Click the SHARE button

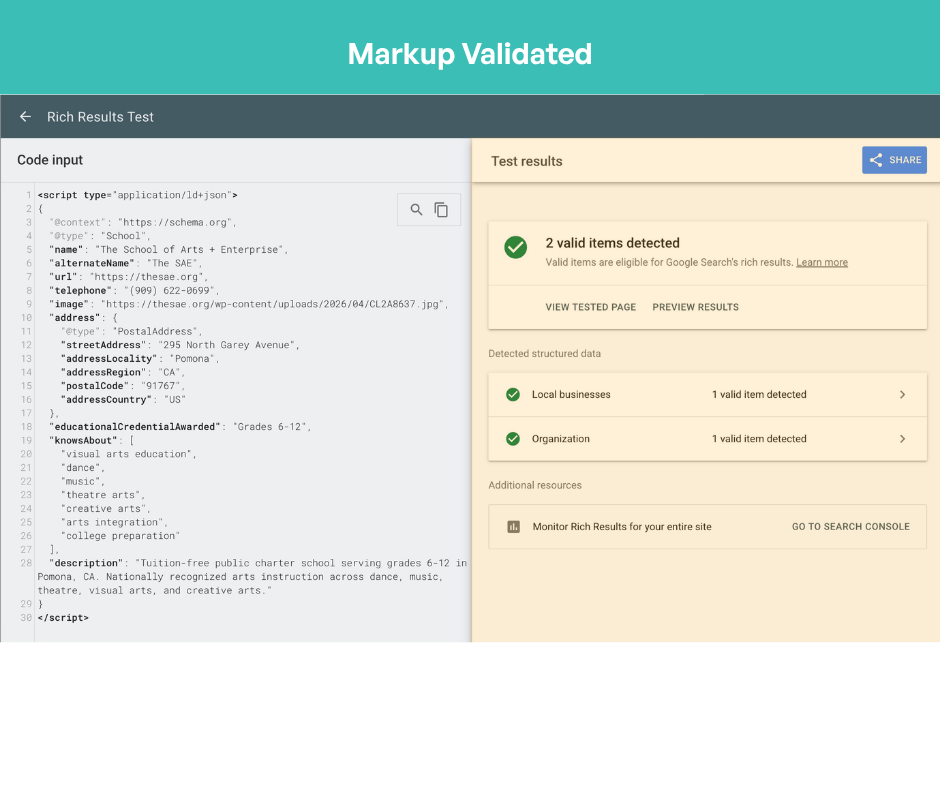point(894,160)
